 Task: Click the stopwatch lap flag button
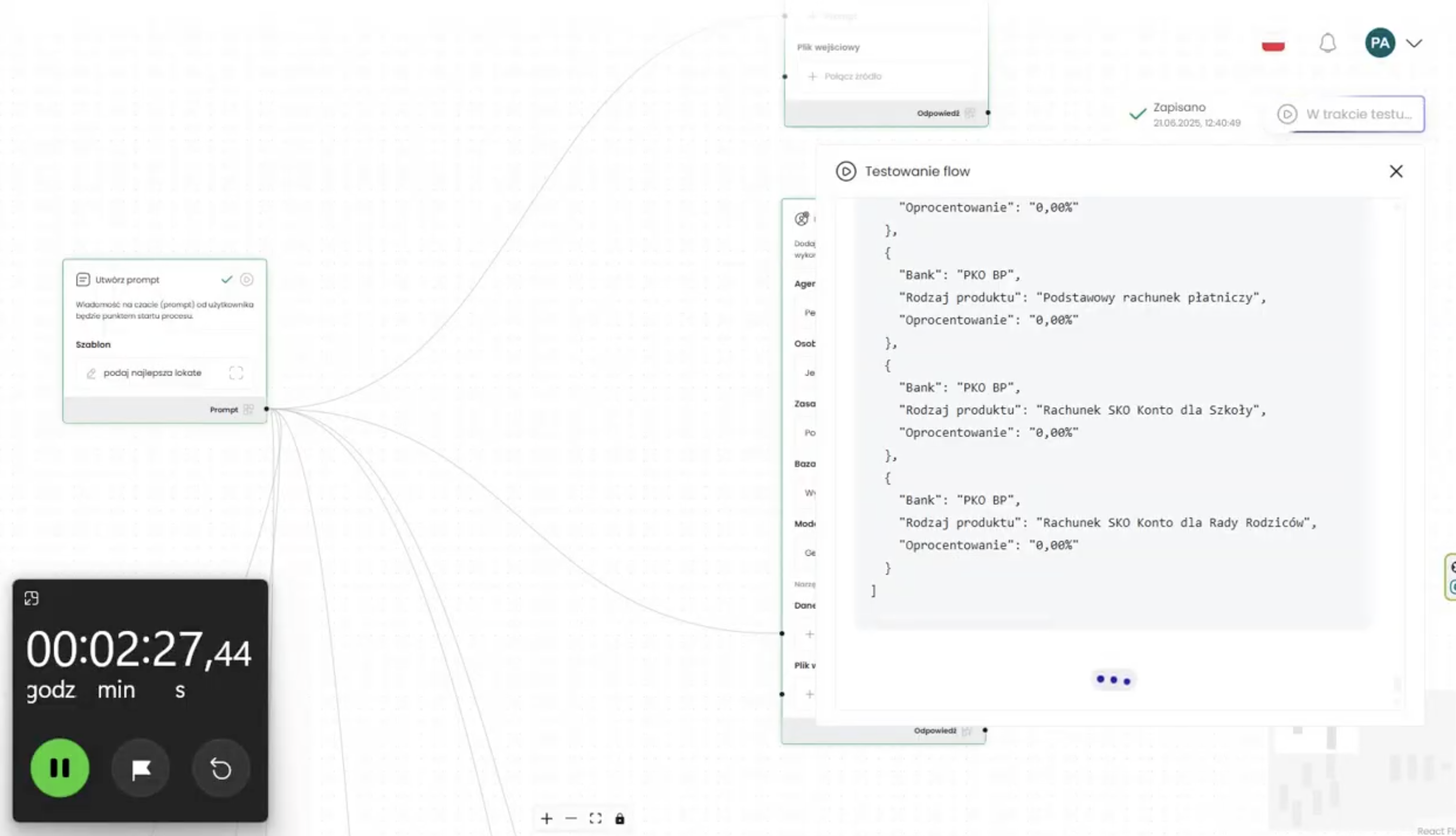pyautogui.click(x=140, y=769)
